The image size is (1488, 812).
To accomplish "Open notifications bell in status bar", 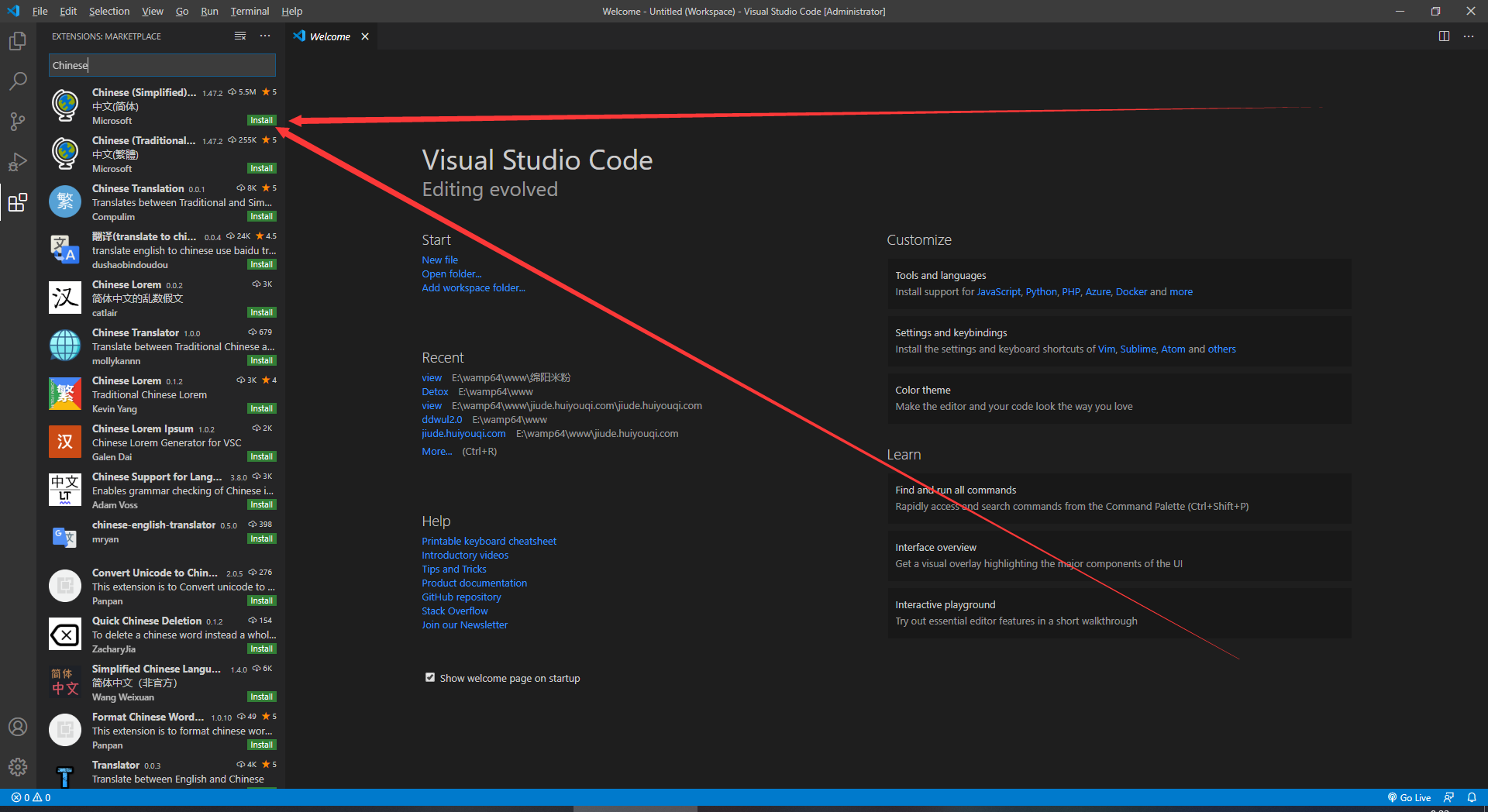I will [x=1472, y=797].
